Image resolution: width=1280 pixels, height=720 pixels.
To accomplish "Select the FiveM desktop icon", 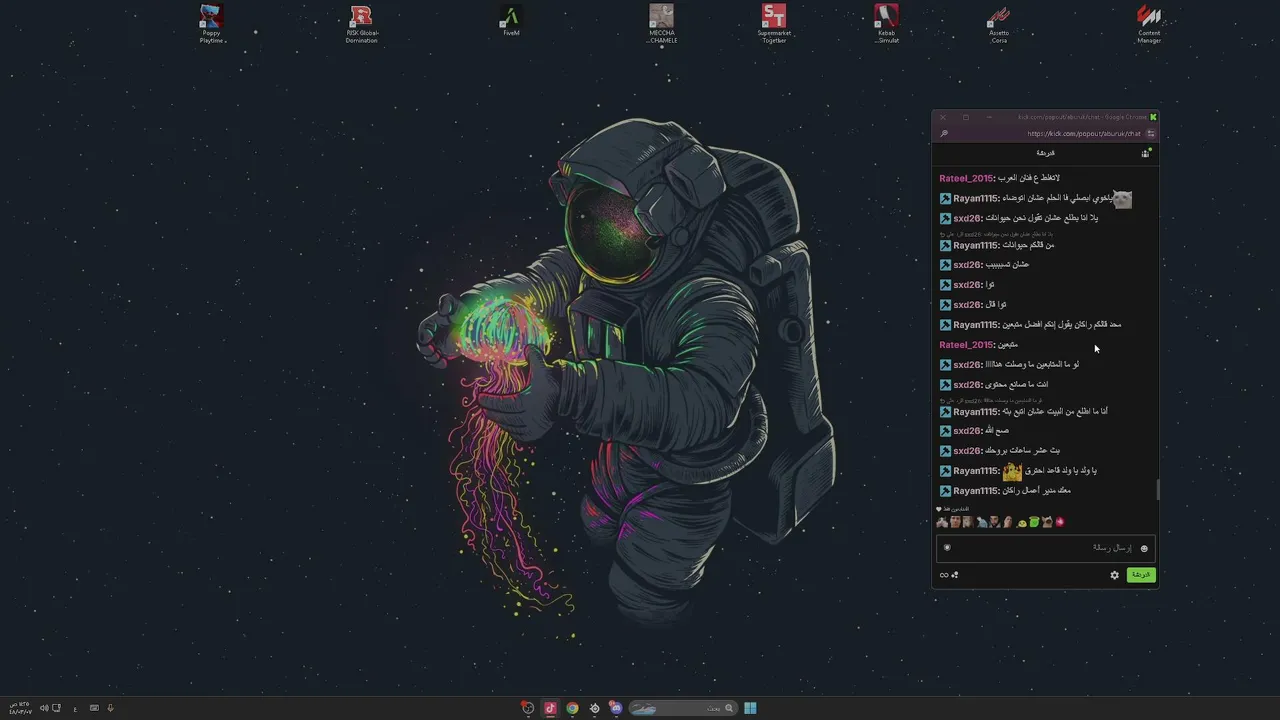I will 511,22.
